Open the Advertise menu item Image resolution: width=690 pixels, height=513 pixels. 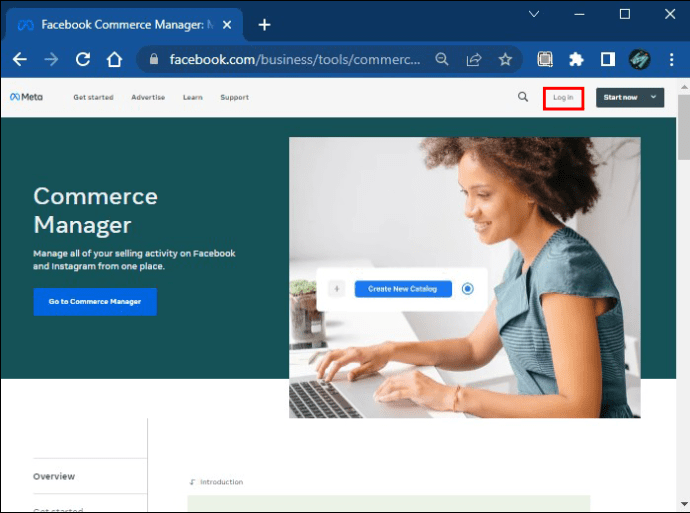pyautogui.click(x=148, y=97)
